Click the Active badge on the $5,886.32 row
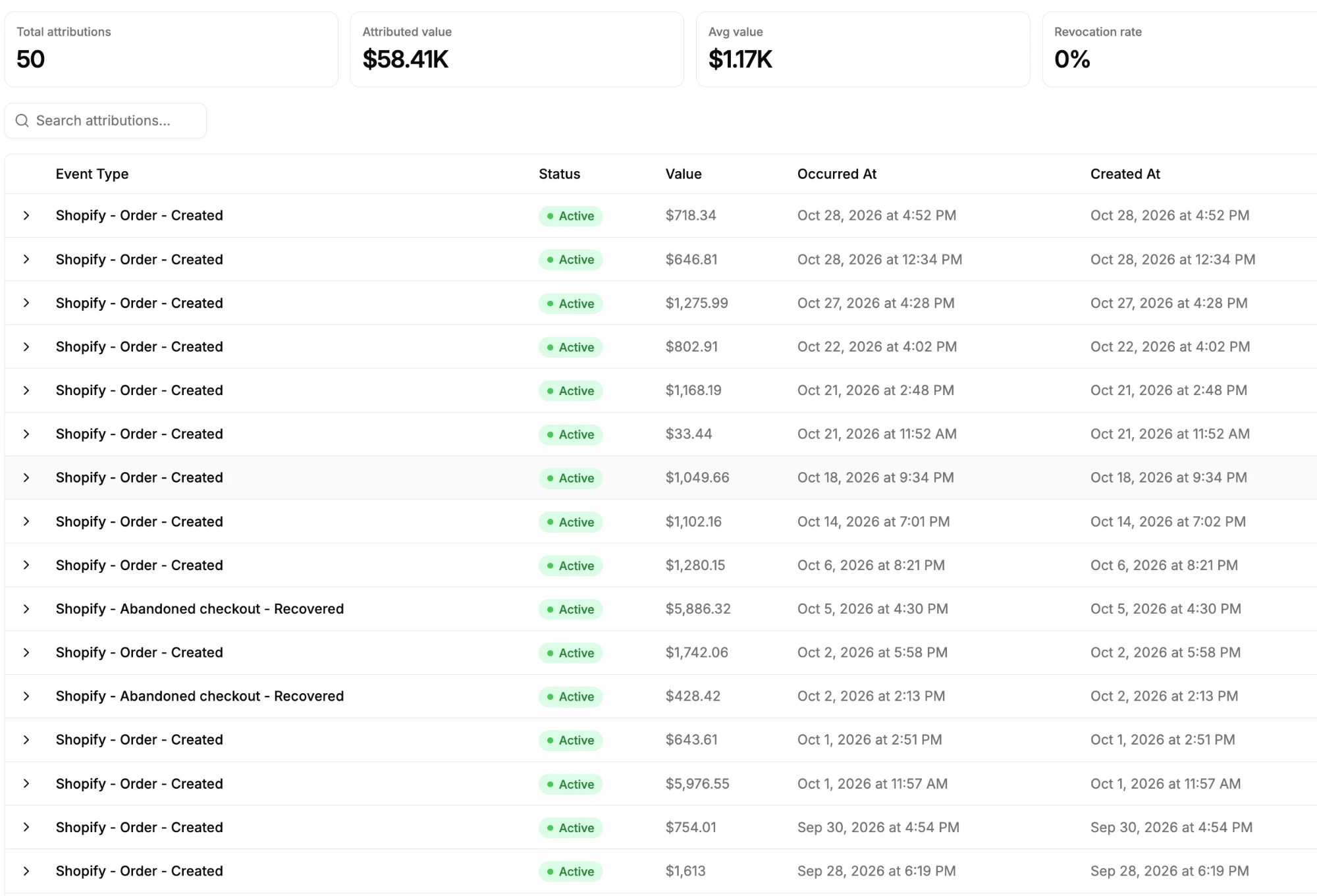 (x=570, y=610)
